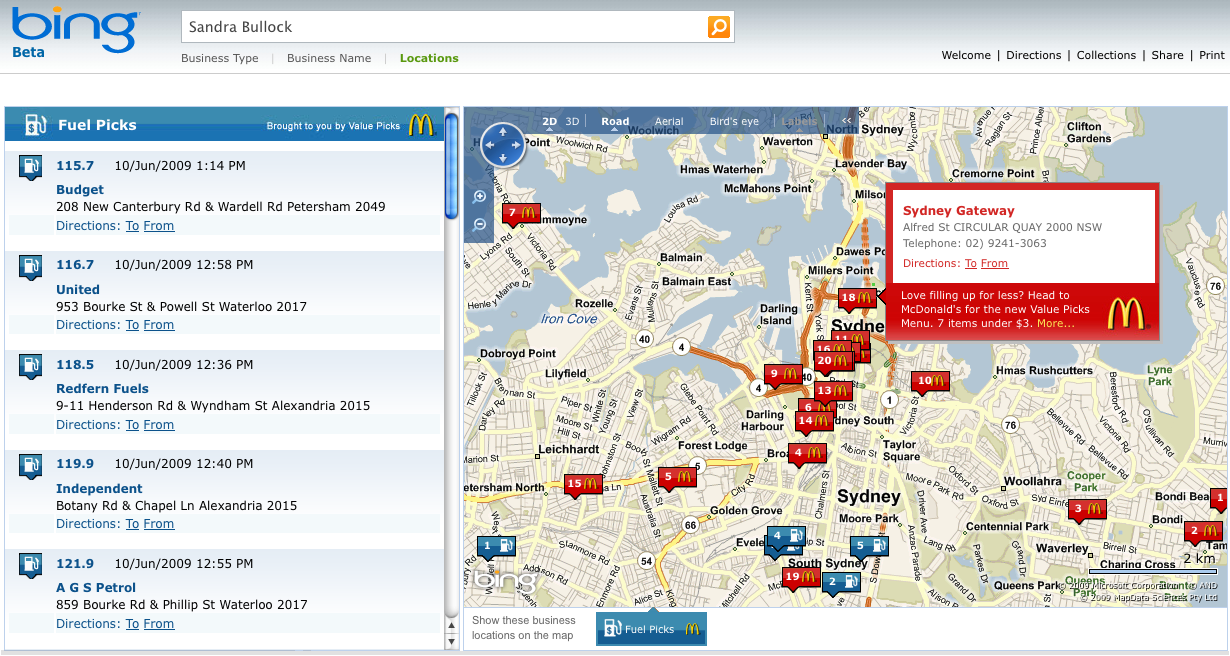Screen dimensions: 1230x656
Task: Click the McDonald's logo in Fuel Picks header
Action: pos(421,125)
